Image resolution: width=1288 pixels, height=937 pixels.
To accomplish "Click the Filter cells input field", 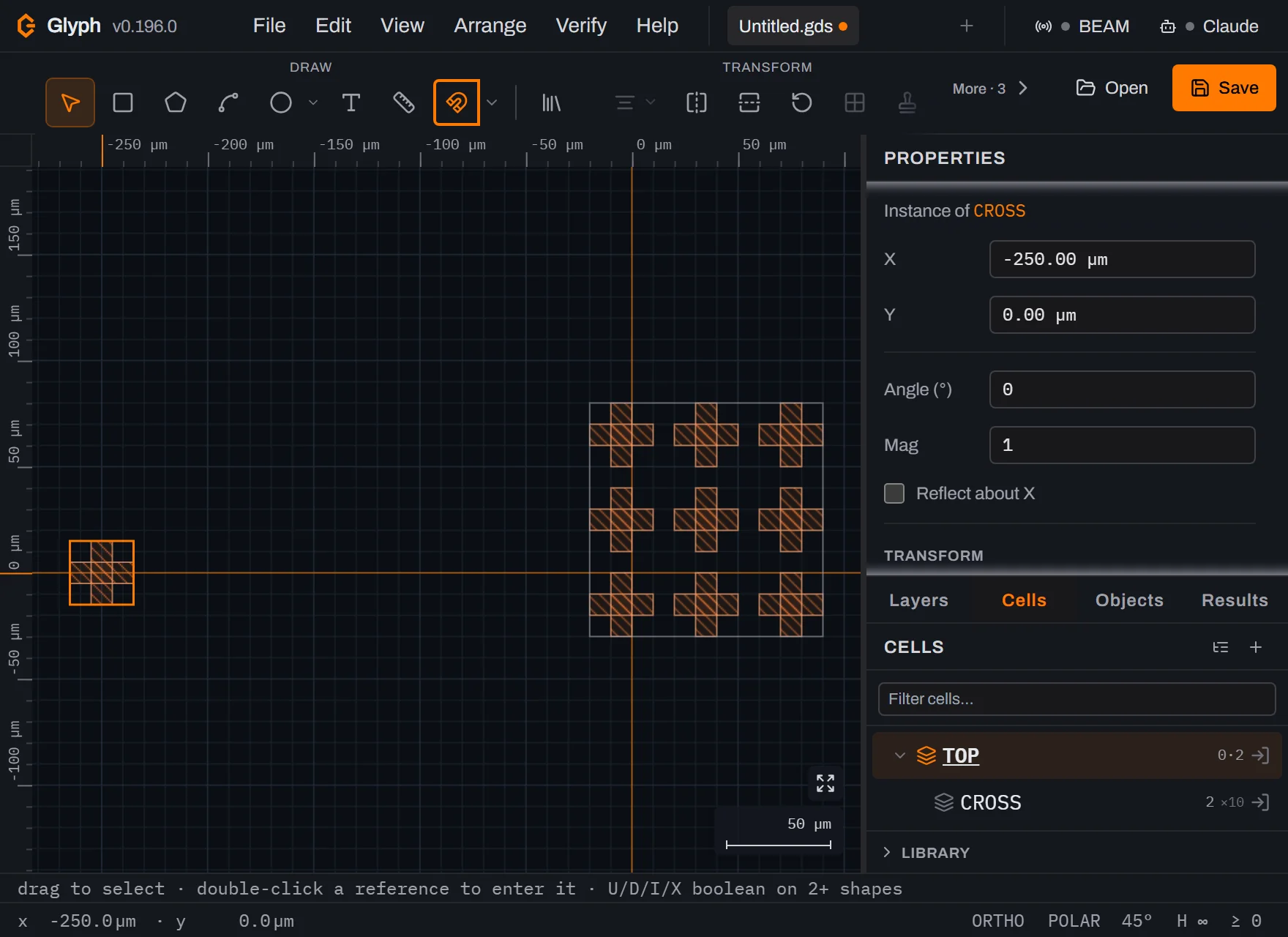I will tap(1077, 699).
